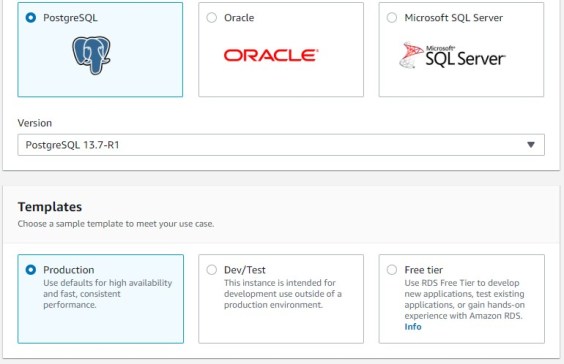Click the version dropdown arrow

(531, 145)
